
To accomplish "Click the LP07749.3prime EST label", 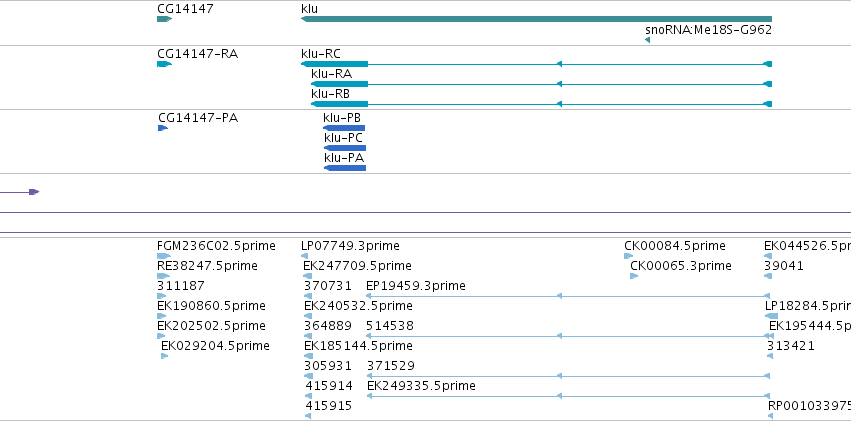I will click(x=350, y=246).
